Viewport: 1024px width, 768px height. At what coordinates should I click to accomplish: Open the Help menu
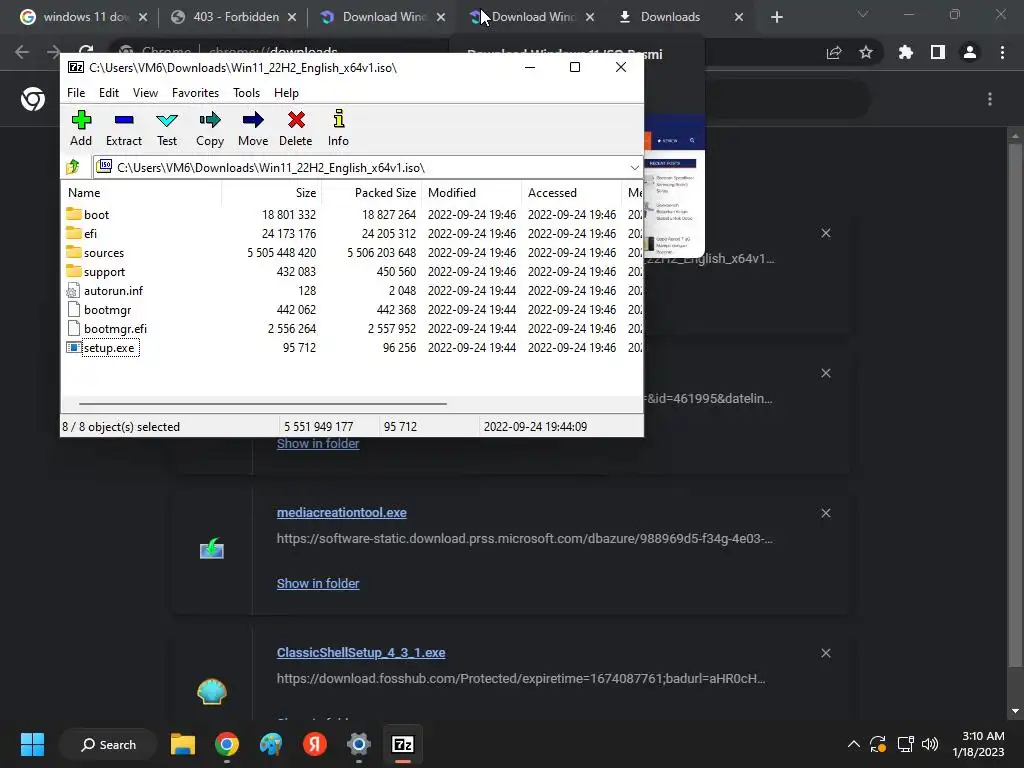click(286, 93)
